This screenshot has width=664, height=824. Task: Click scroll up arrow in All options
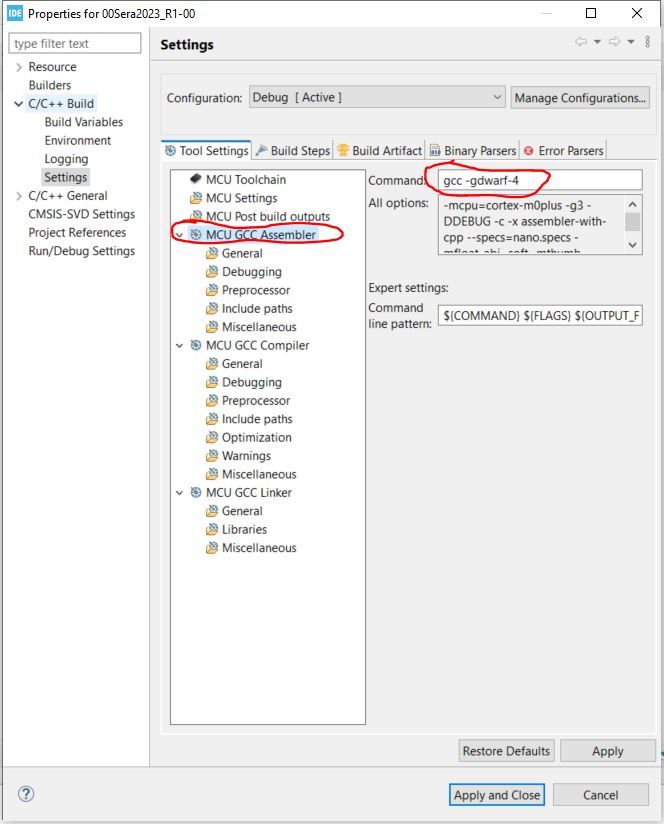coord(633,204)
